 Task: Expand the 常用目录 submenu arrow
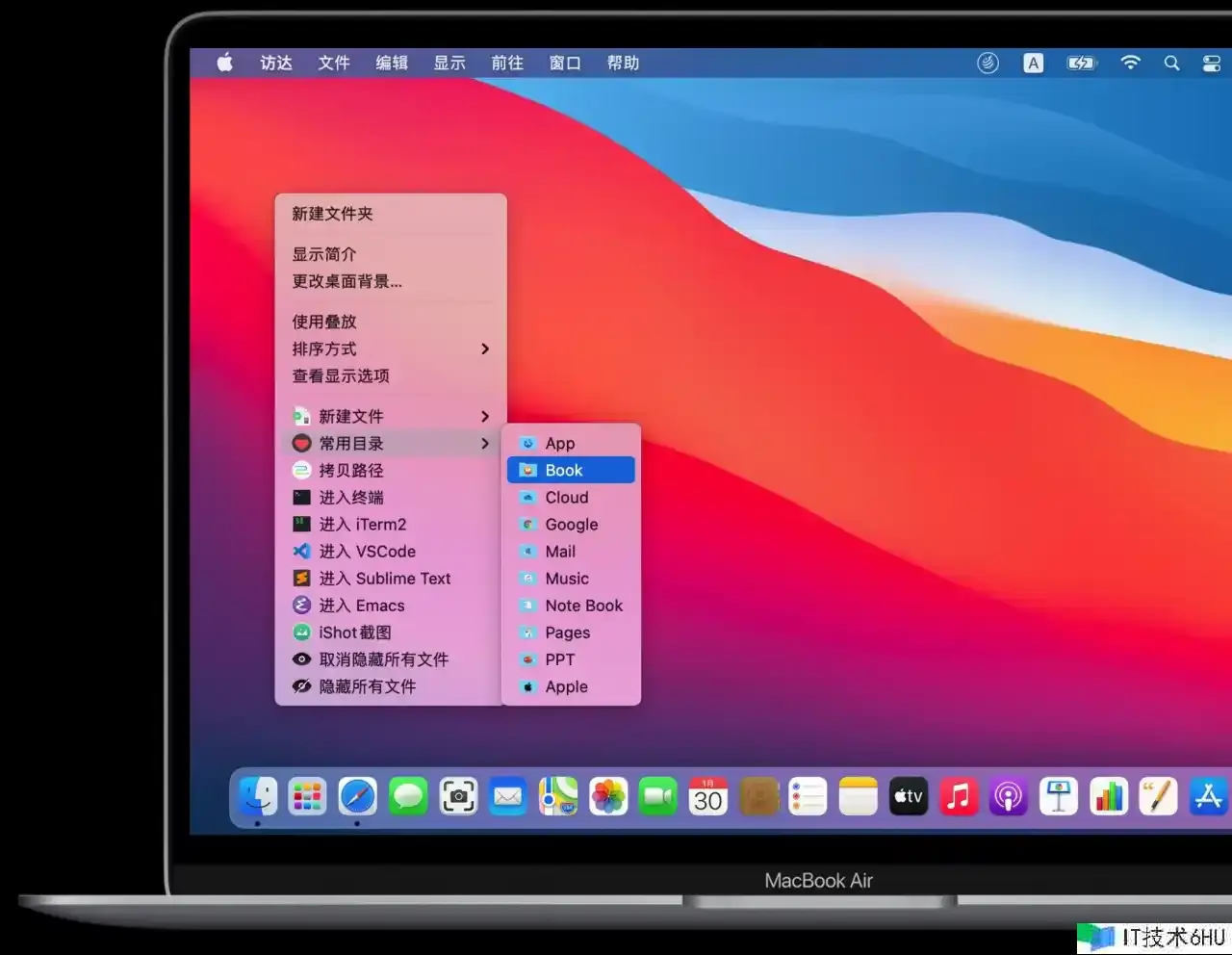tap(485, 443)
